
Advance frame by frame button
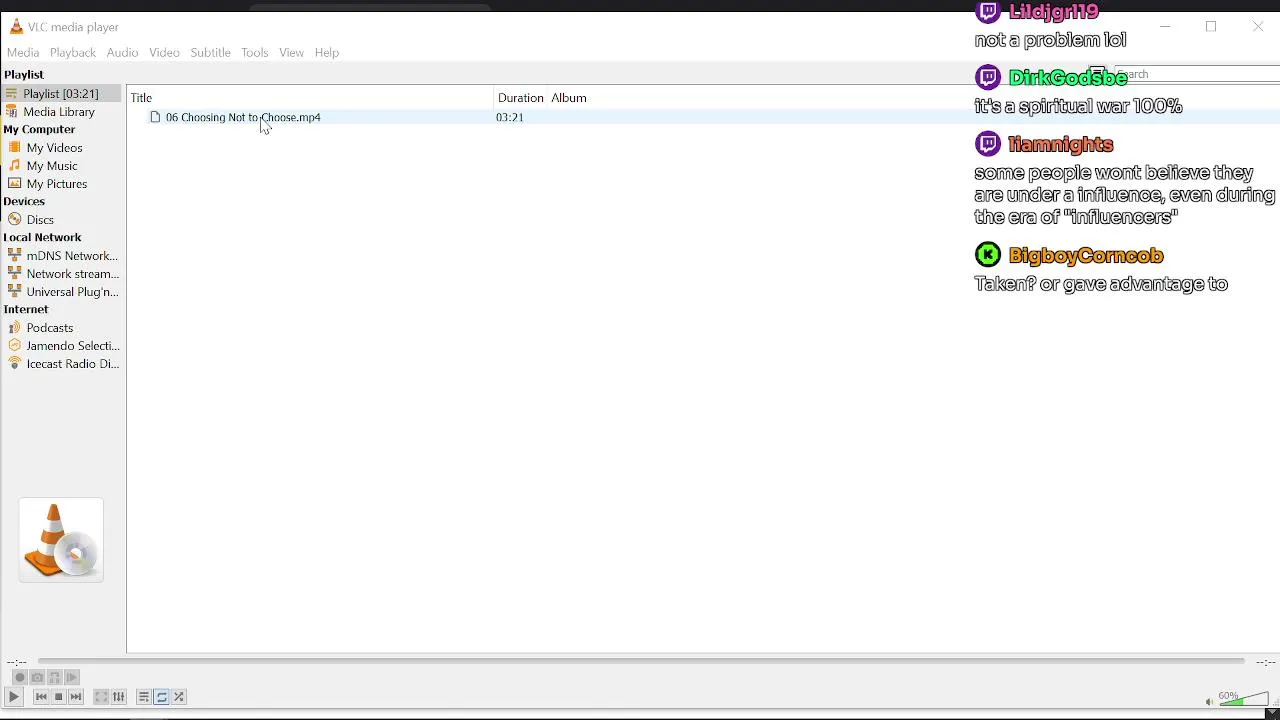pos(72,677)
